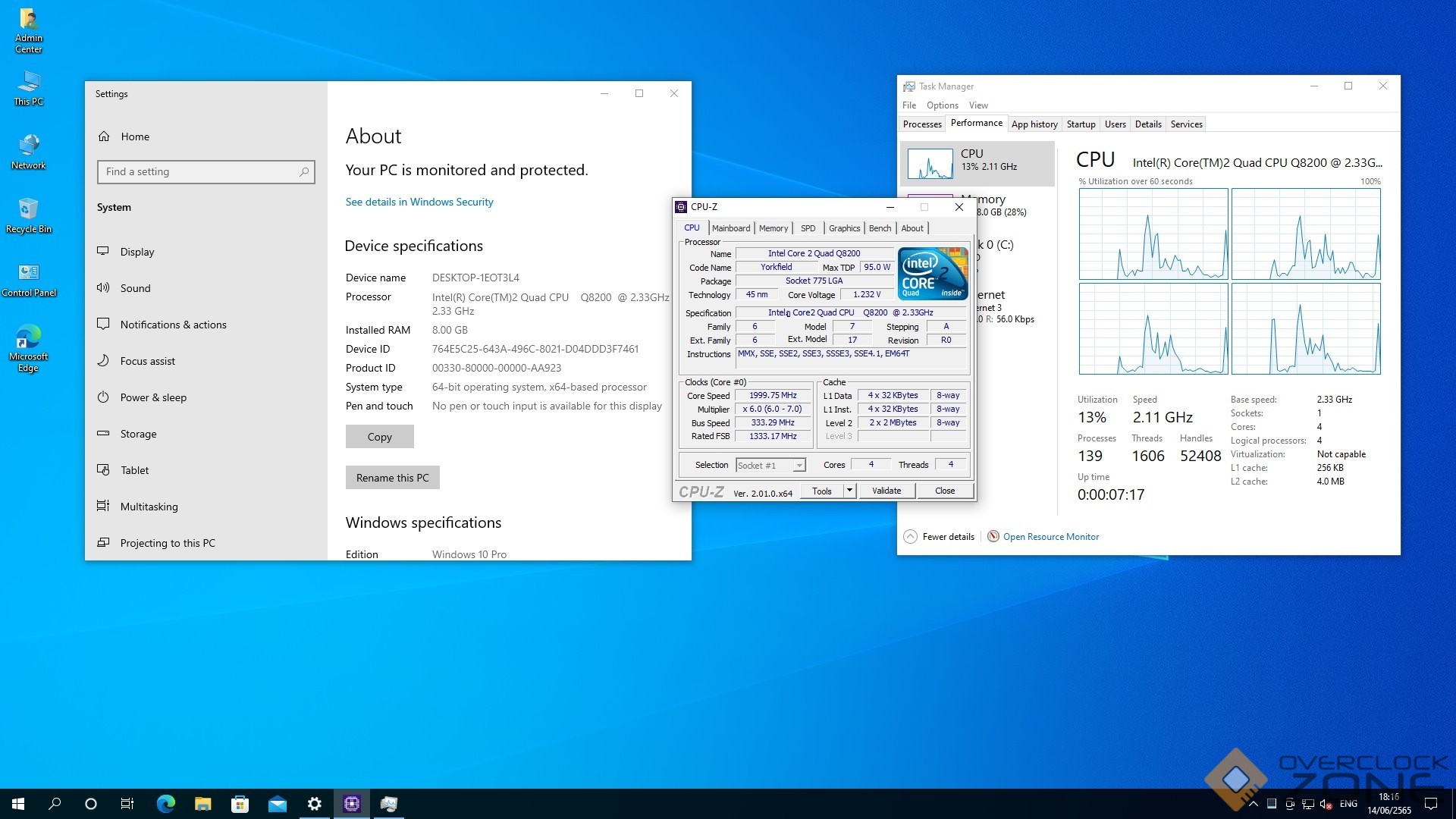Select the Control Panel desktop icon
1456x819 pixels.
[x=29, y=279]
